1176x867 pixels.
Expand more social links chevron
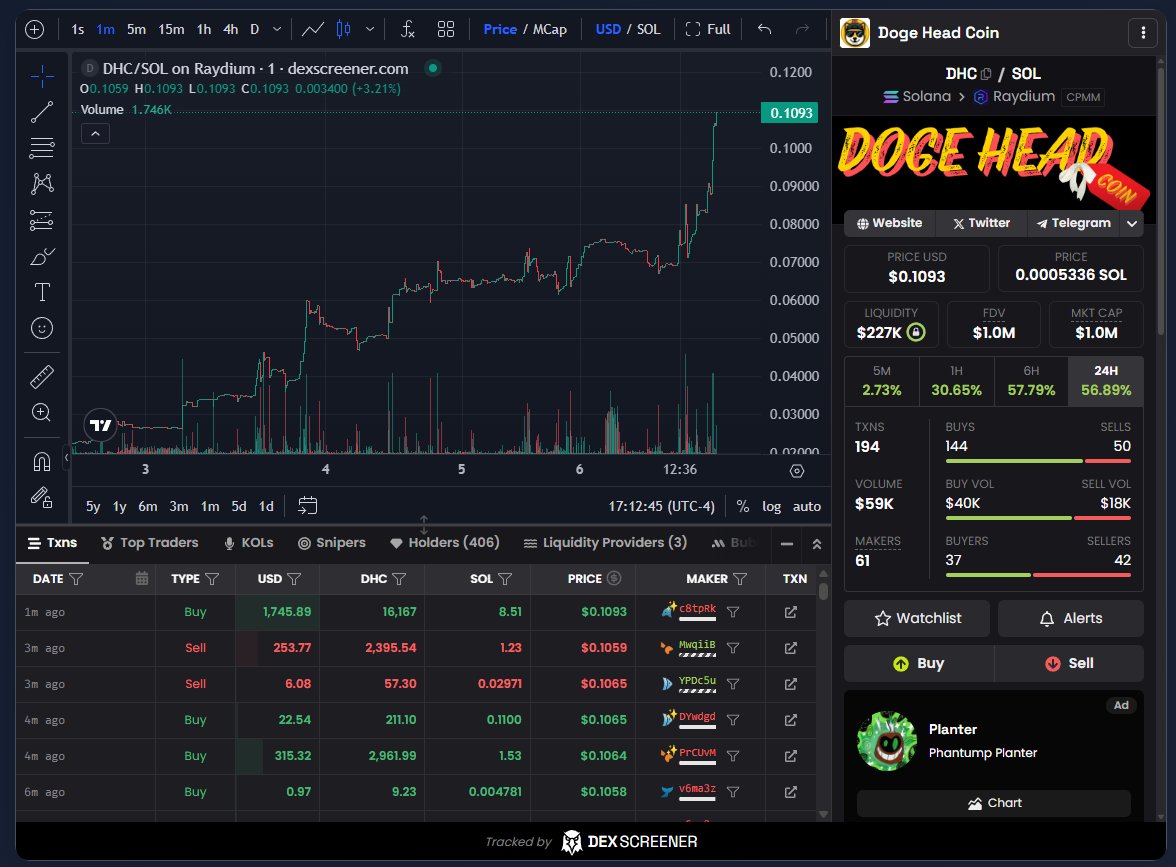pyautogui.click(x=1132, y=224)
